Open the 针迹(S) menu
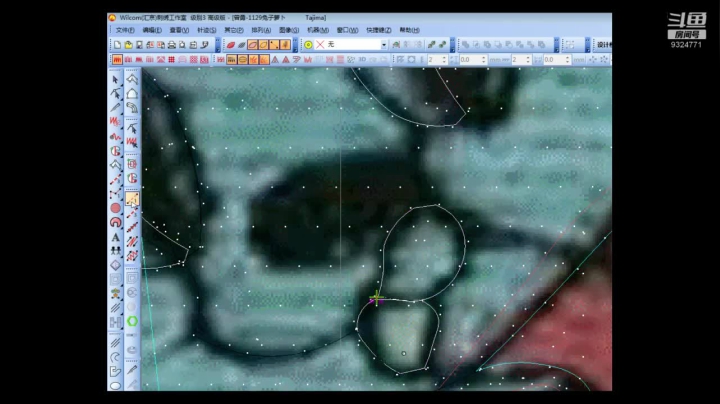Screen dimensions: 720x404 [x=207, y=30]
